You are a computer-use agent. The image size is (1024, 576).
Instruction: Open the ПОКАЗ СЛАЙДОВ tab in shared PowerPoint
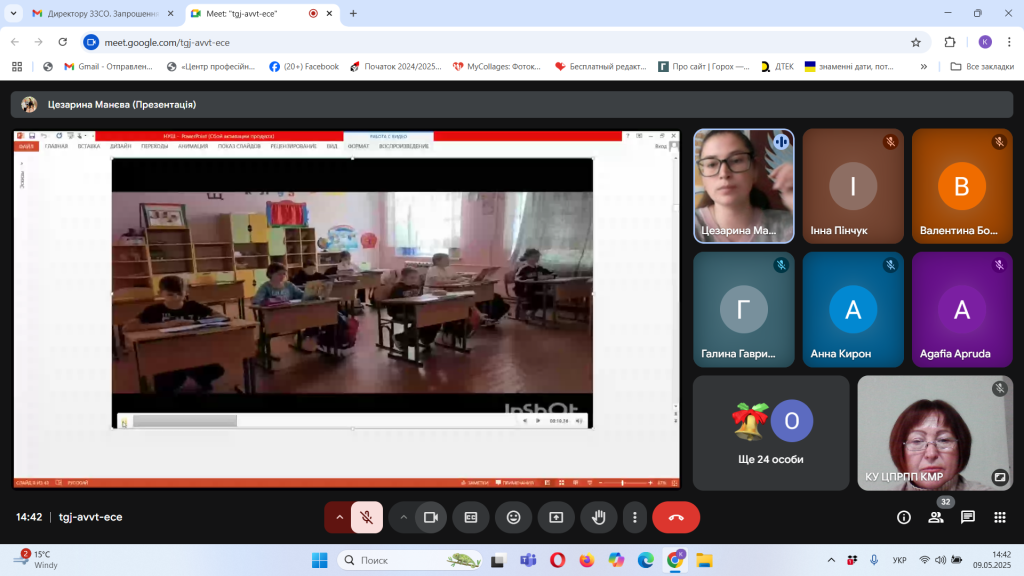pos(239,146)
